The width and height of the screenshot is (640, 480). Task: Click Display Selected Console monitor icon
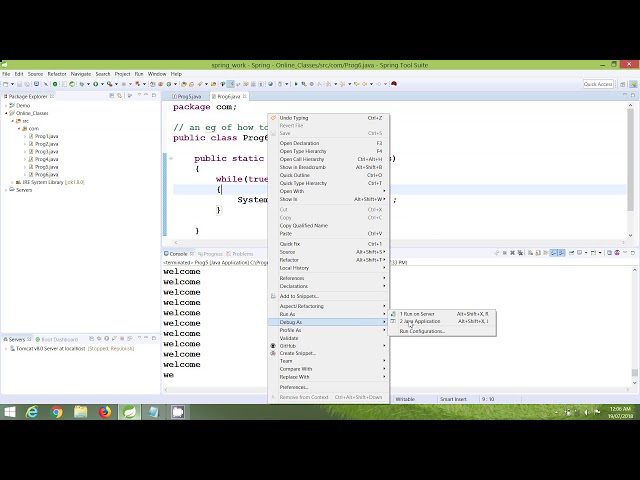[579, 253]
